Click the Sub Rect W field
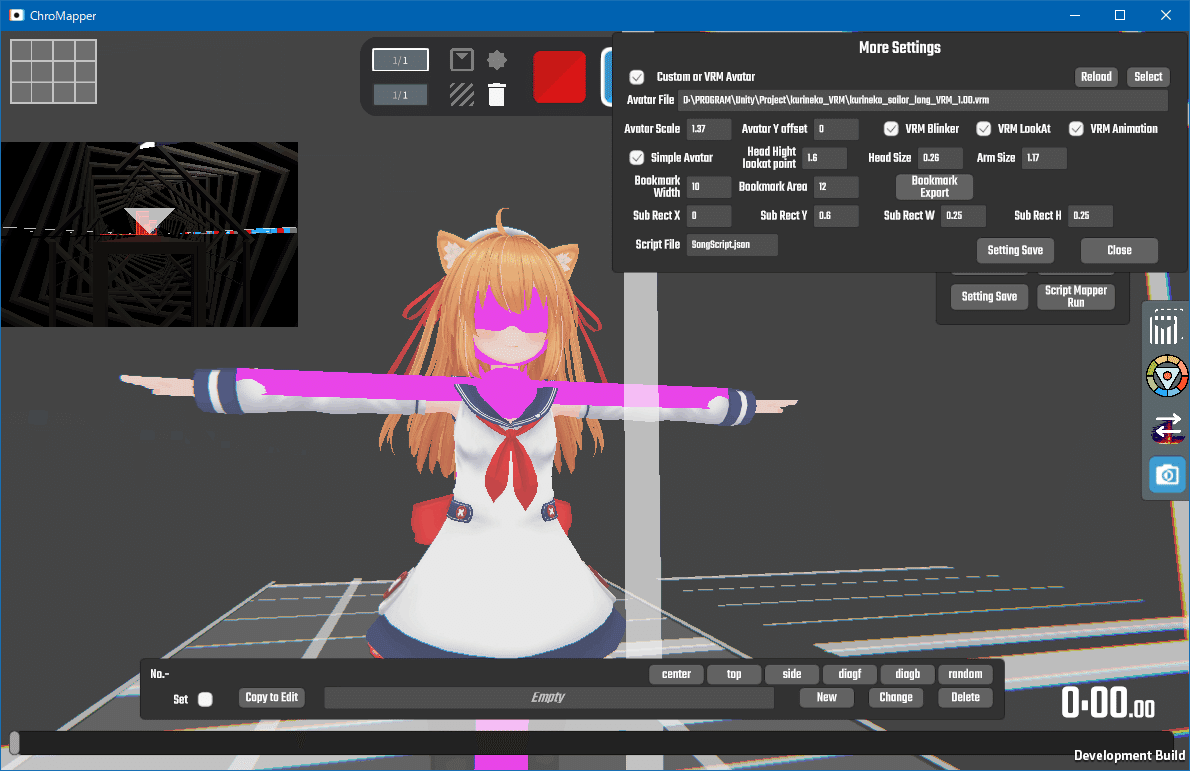1190x771 pixels. [x=963, y=216]
